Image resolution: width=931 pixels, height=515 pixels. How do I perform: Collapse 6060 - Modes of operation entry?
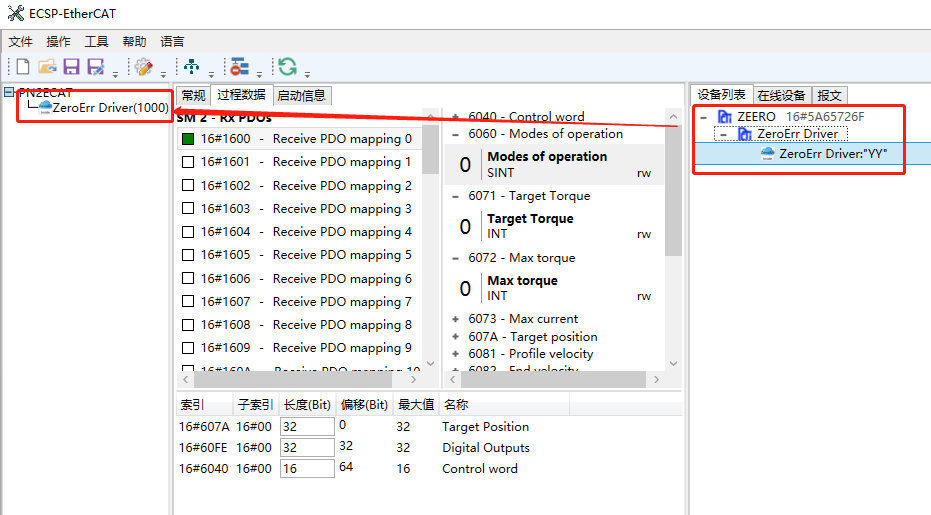click(x=455, y=134)
